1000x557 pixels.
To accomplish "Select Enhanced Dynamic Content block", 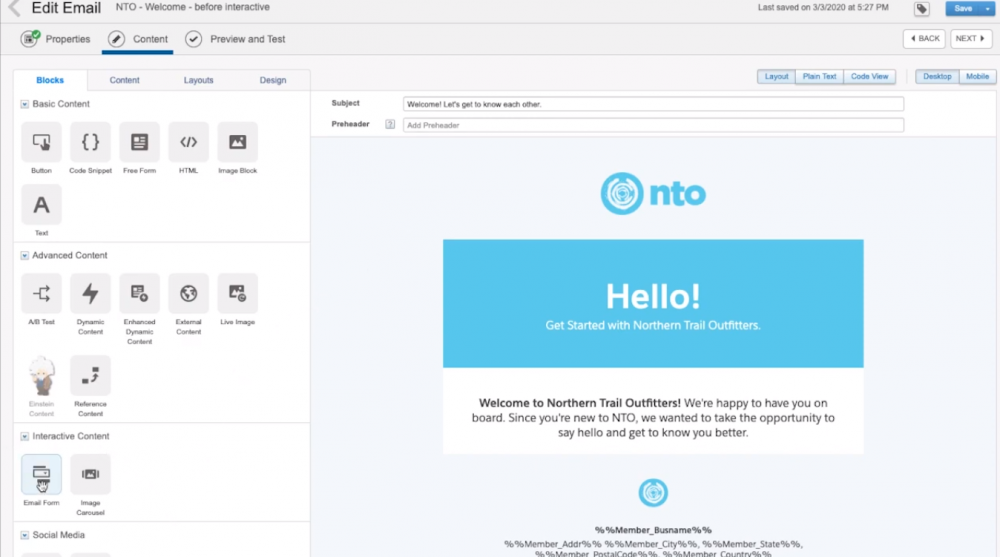I will 140,293.
